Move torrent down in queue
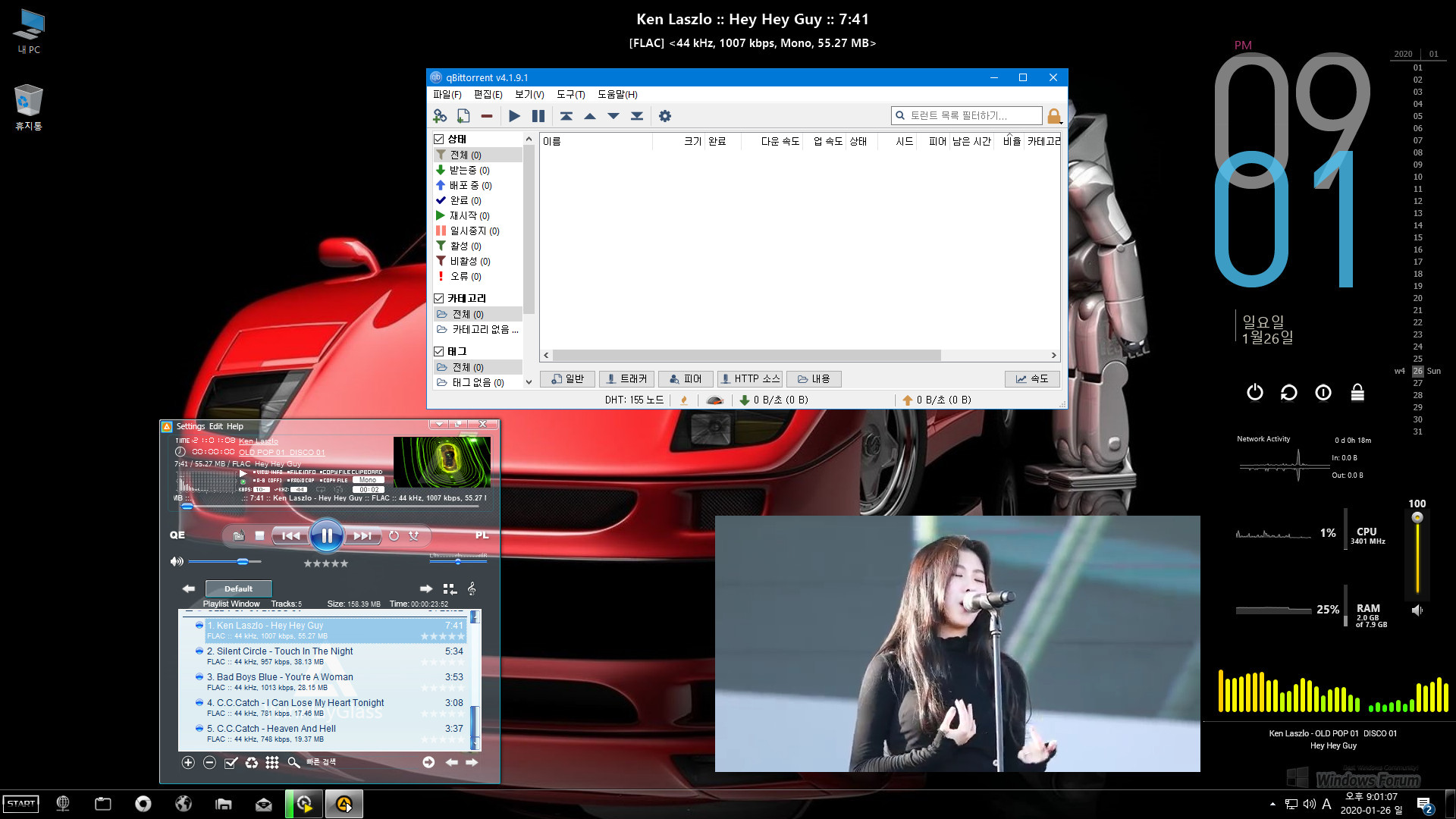This screenshot has width=1456, height=819. [613, 116]
